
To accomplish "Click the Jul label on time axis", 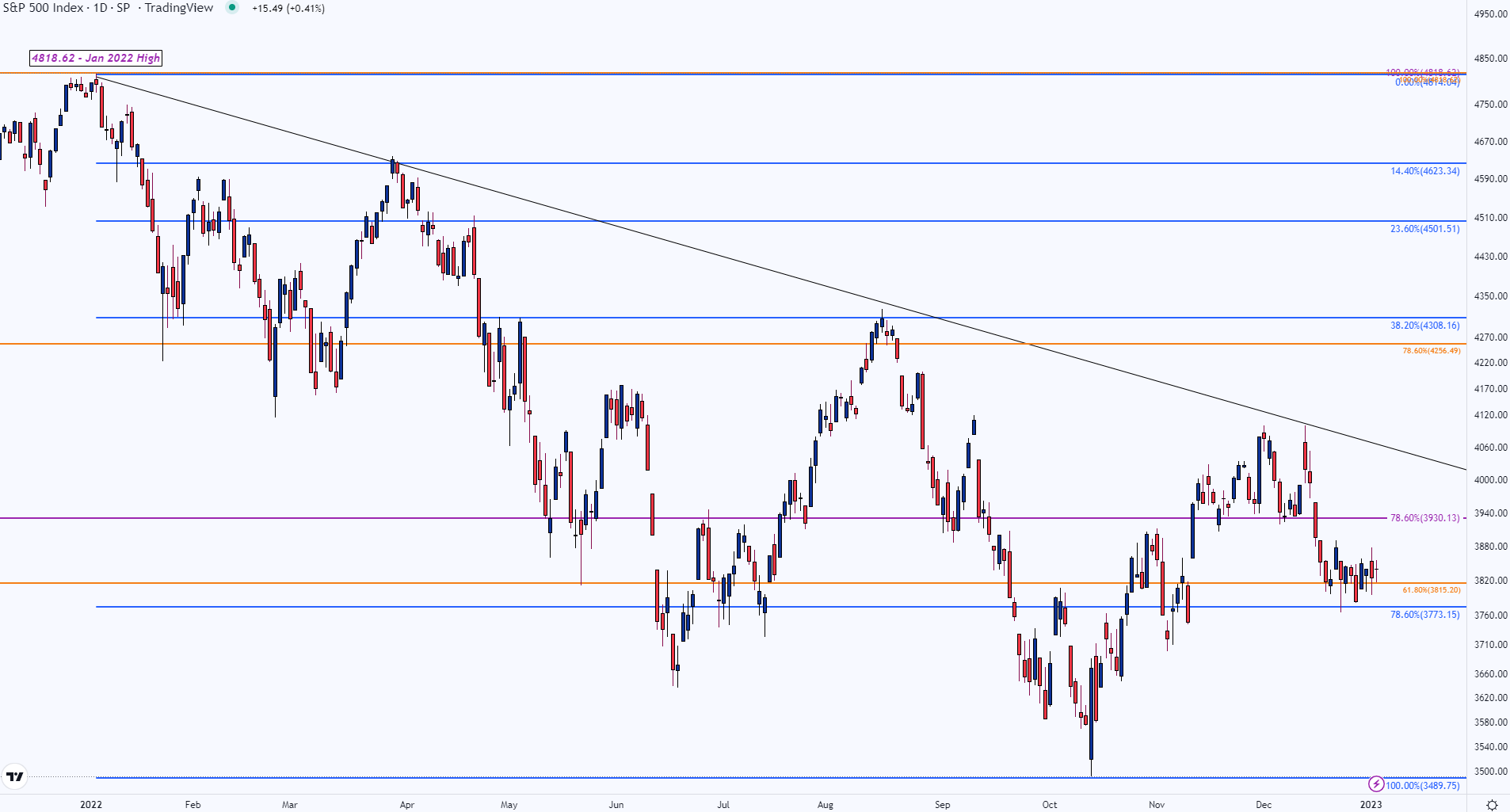I will (x=723, y=805).
